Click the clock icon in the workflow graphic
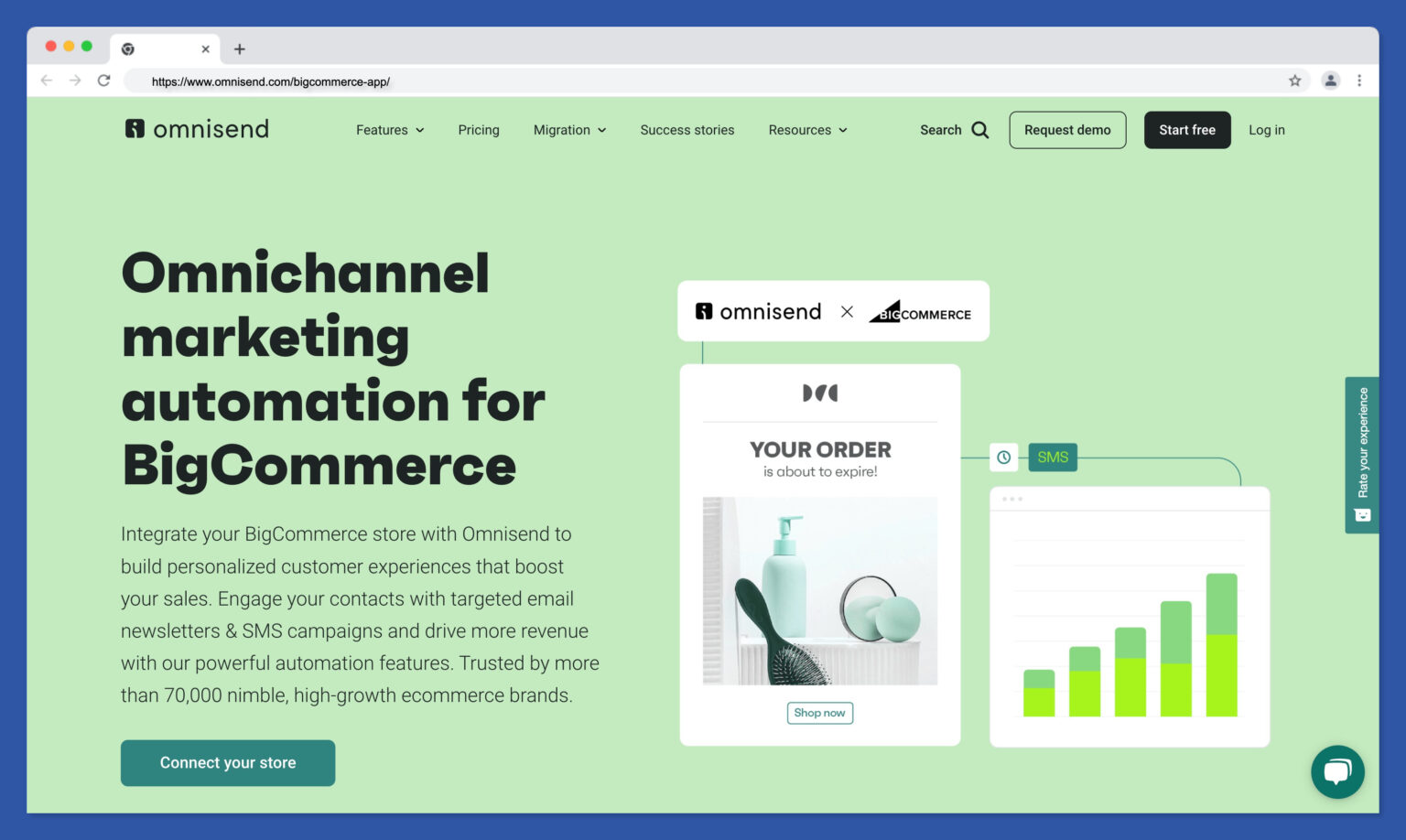Image resolution: width=1406 pixels, height=840 pixels. [1003, 457]
